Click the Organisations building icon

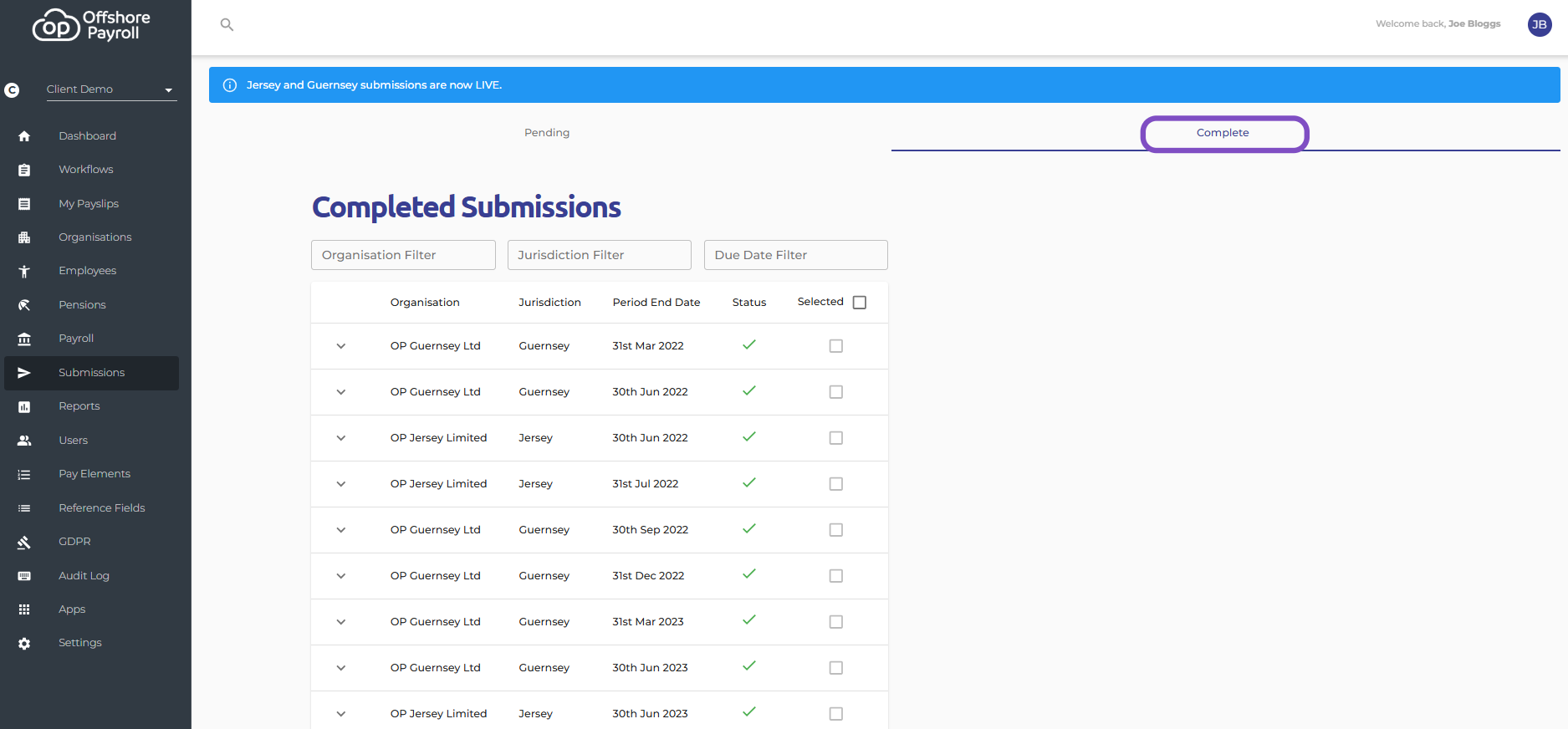coord(24,237)
